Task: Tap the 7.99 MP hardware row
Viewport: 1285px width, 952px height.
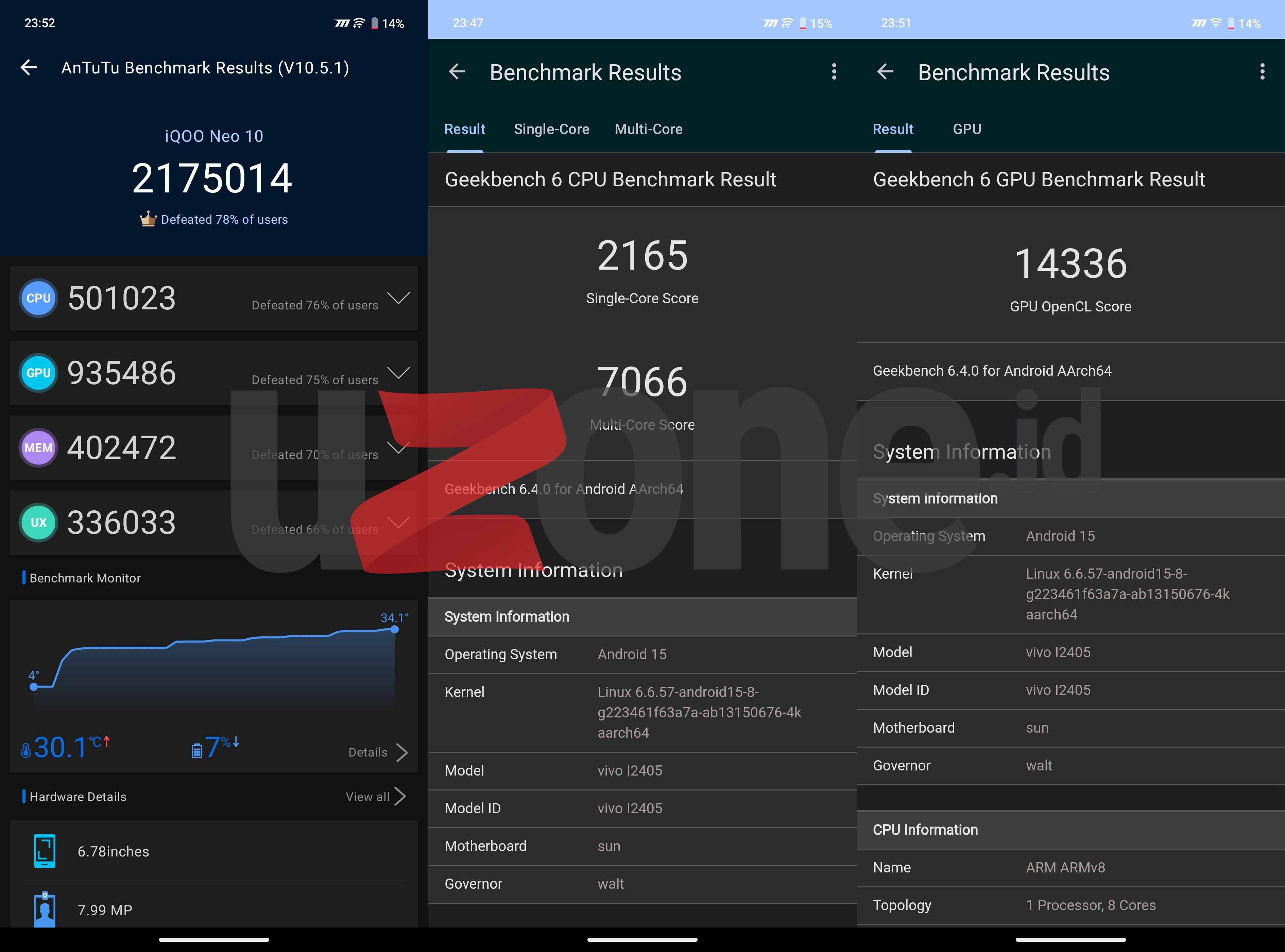Action: 215,905
